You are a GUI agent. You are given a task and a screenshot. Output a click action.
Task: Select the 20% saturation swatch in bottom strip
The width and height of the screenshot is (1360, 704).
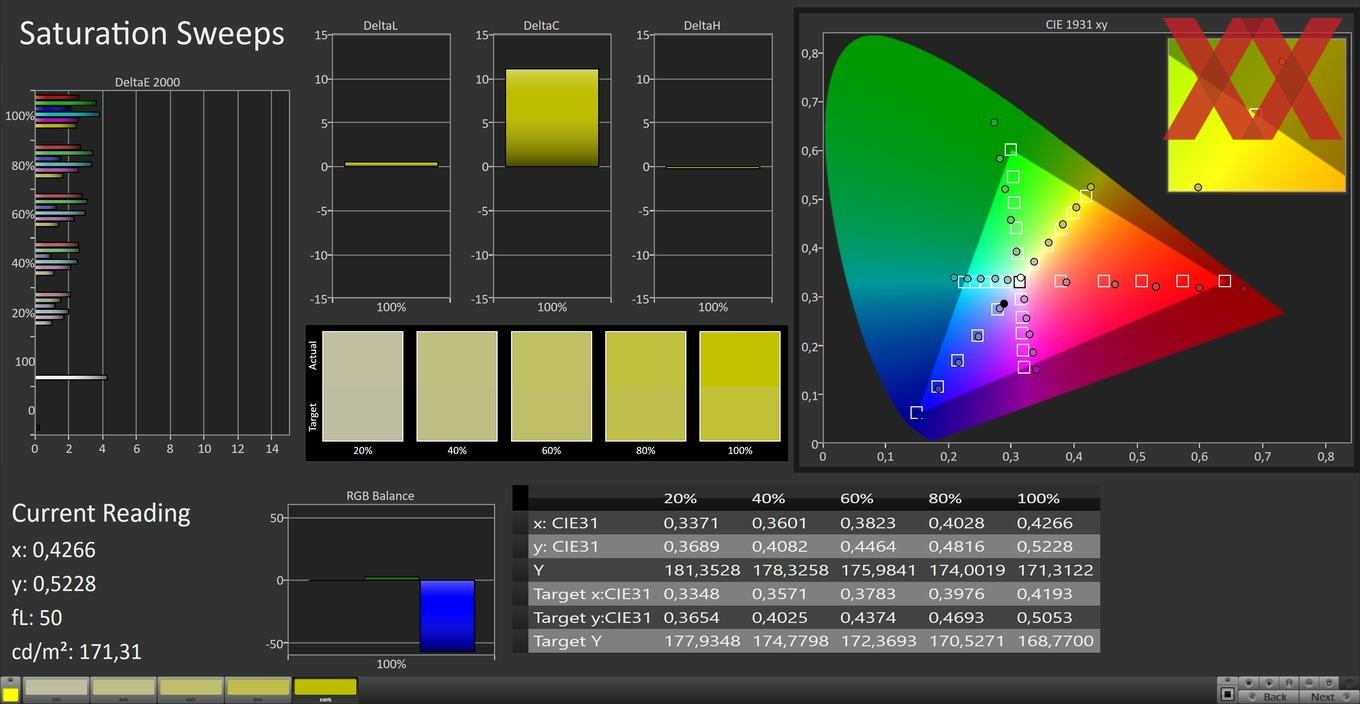tap(55, 688)
